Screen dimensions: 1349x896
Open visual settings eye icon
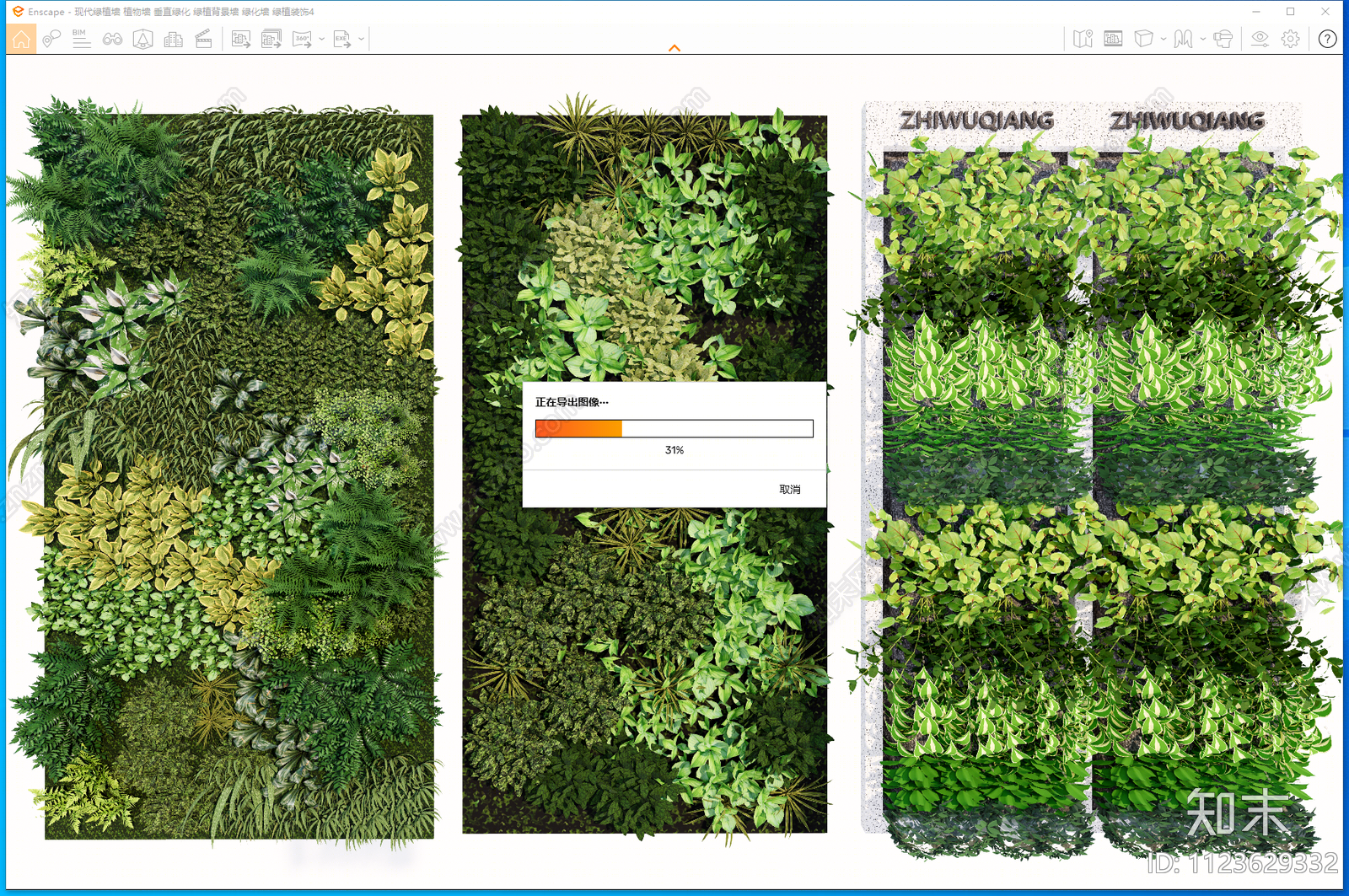click(1260, 39)
